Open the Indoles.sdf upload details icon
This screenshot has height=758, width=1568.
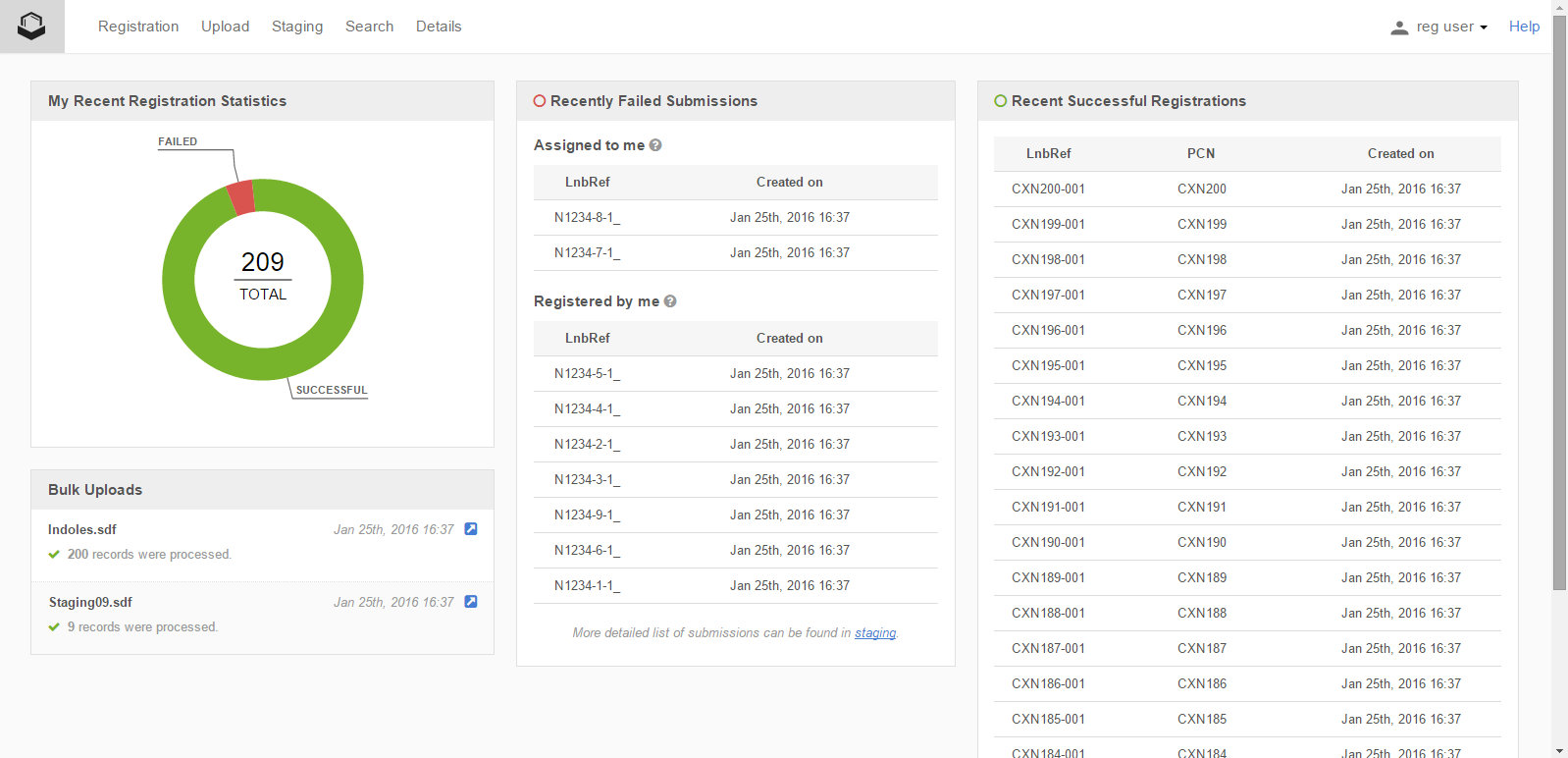(x=471, y=529)
